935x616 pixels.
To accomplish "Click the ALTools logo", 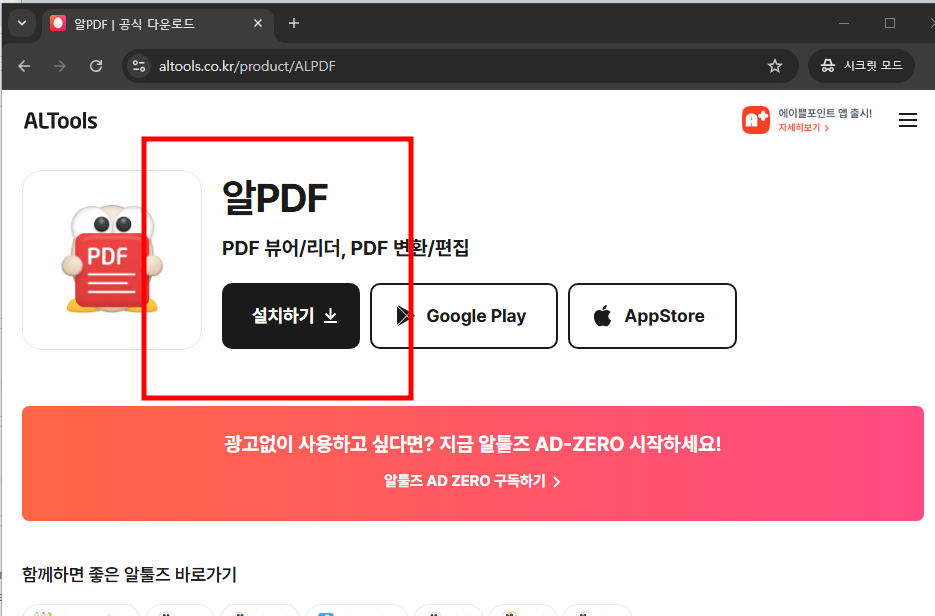I will [x=60, y=120].
